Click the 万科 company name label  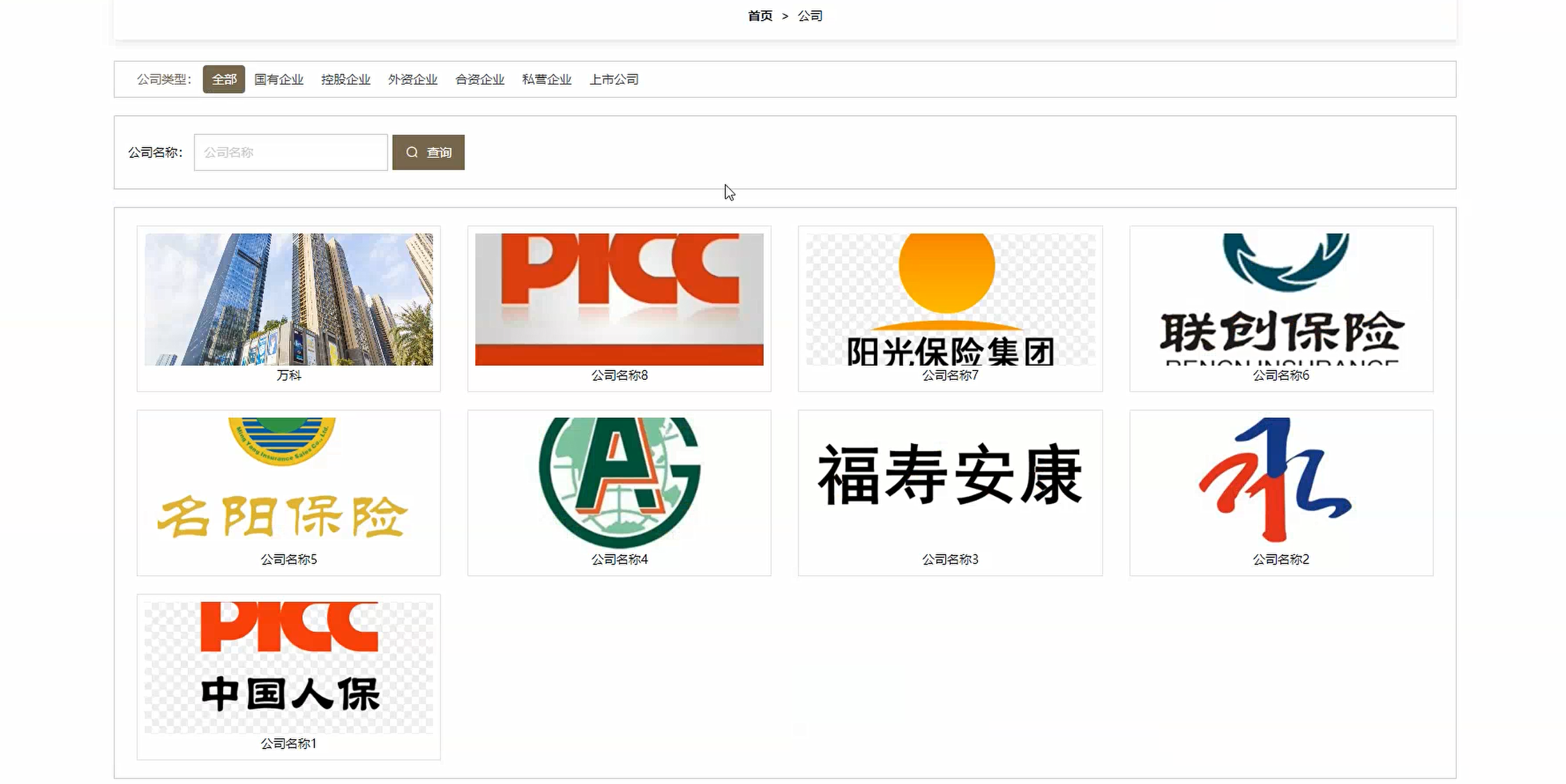[x=289, y=375]
